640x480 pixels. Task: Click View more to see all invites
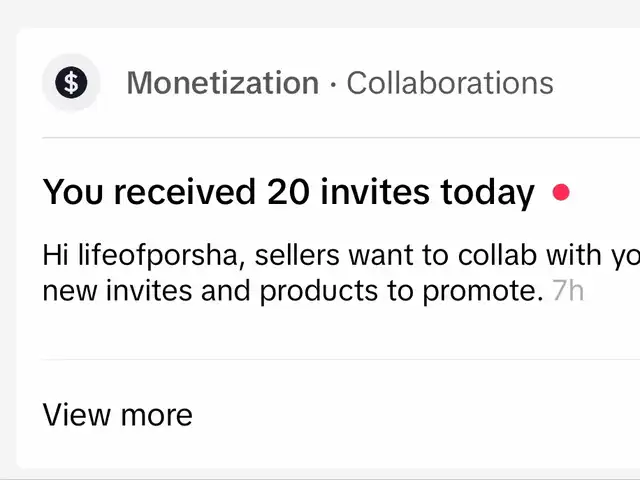tap(118, 415)
